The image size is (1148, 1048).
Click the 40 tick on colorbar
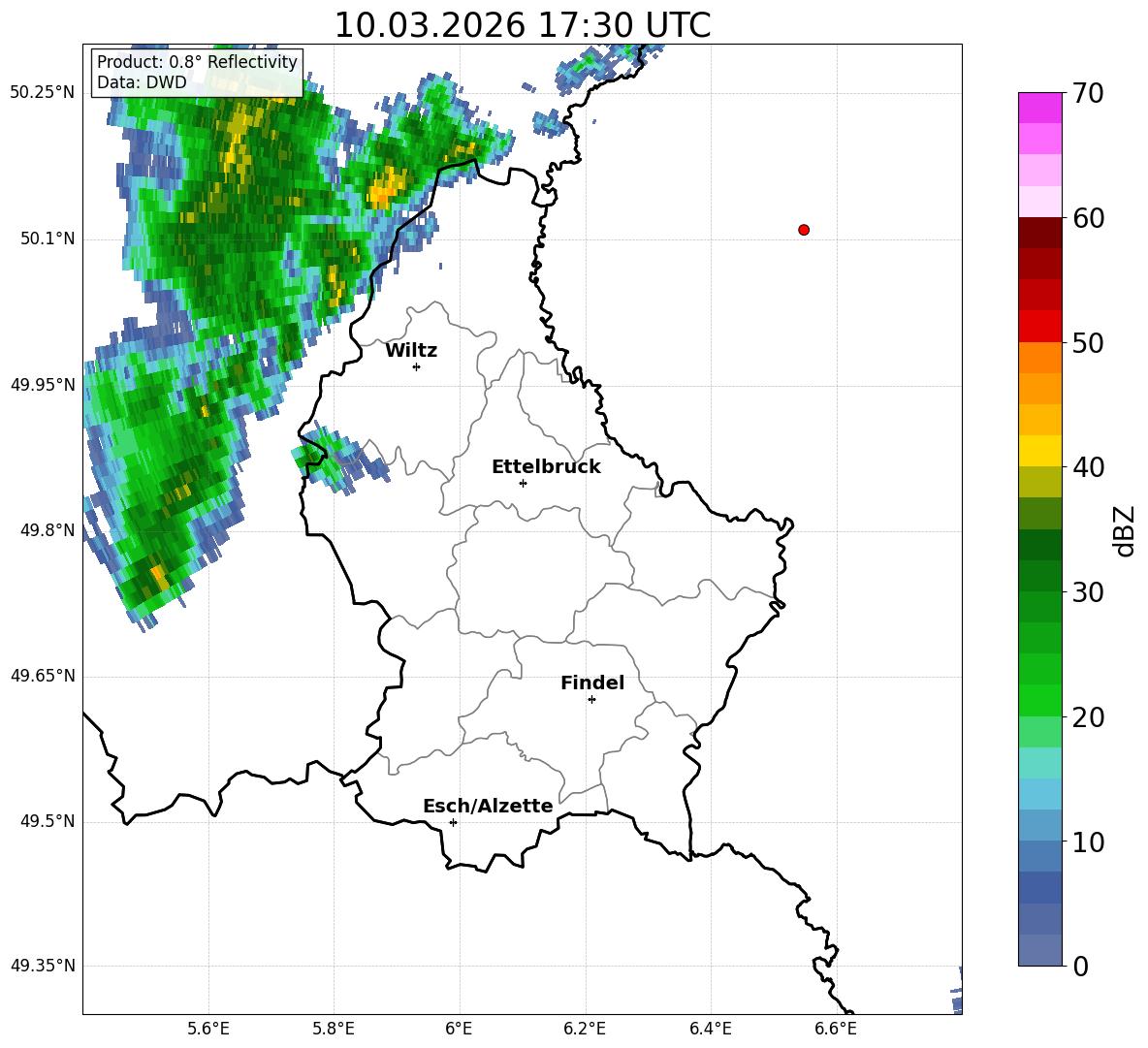coord(1087,467)
